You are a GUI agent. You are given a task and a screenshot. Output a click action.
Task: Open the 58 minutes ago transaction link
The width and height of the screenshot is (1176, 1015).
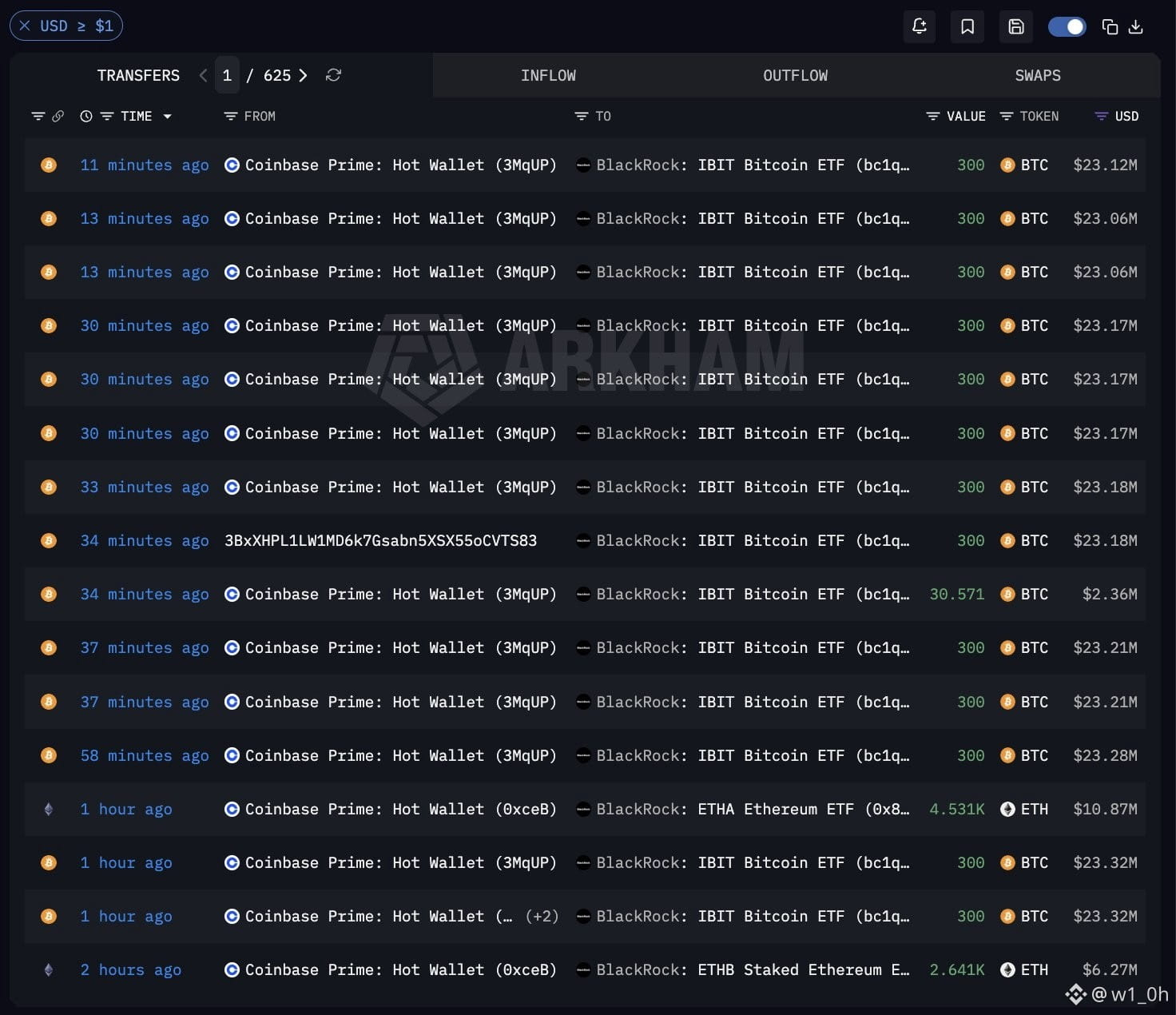[x=145, y=756]
